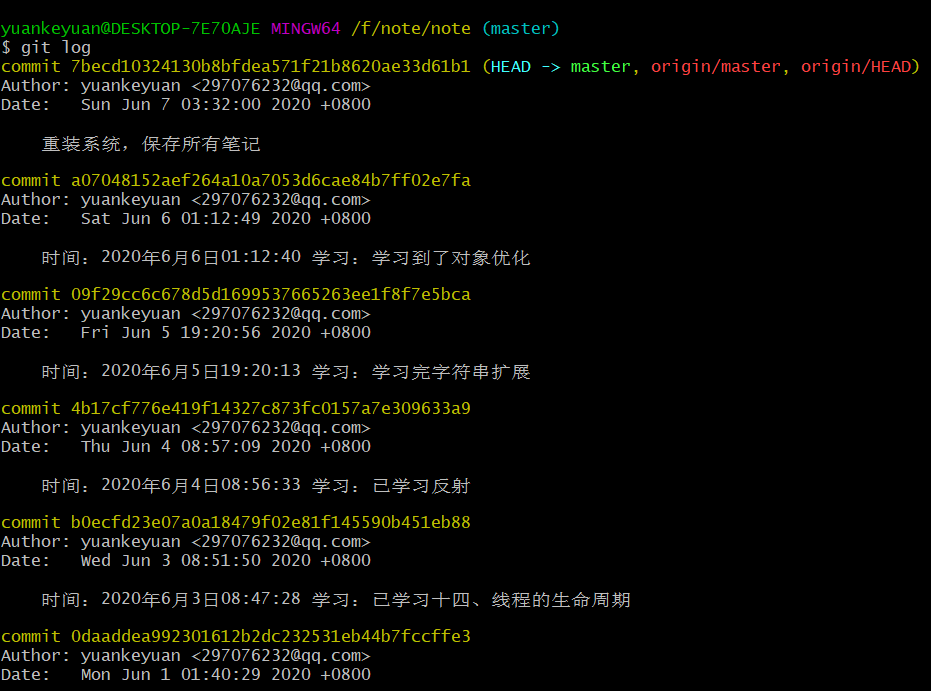931x691 pixels.
Task: Select commit hash 7becd10324130b8bfdea571f21b8620ae33d61b1
Action: tap(270, 66)
